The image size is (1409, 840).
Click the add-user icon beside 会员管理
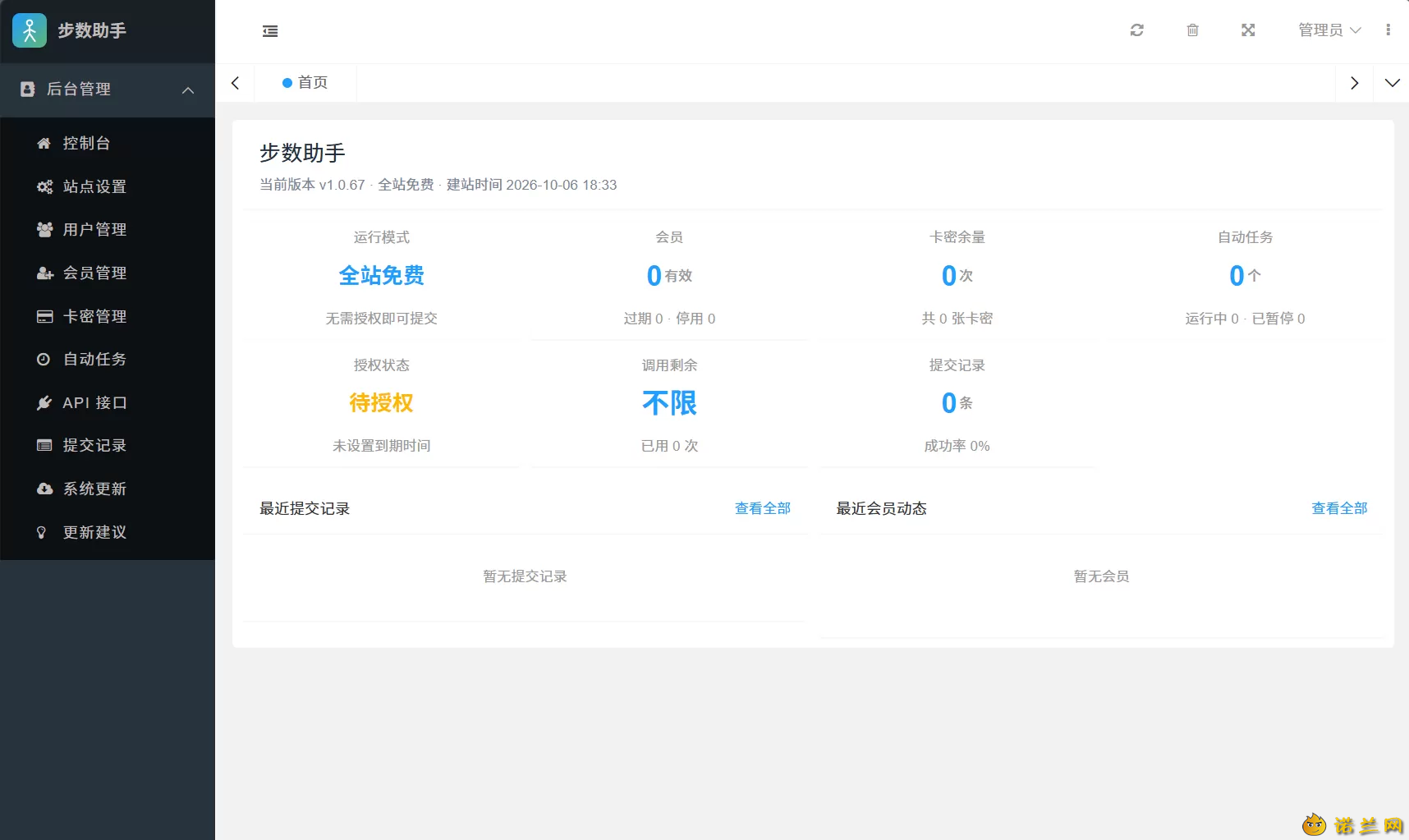pos(44,273)
